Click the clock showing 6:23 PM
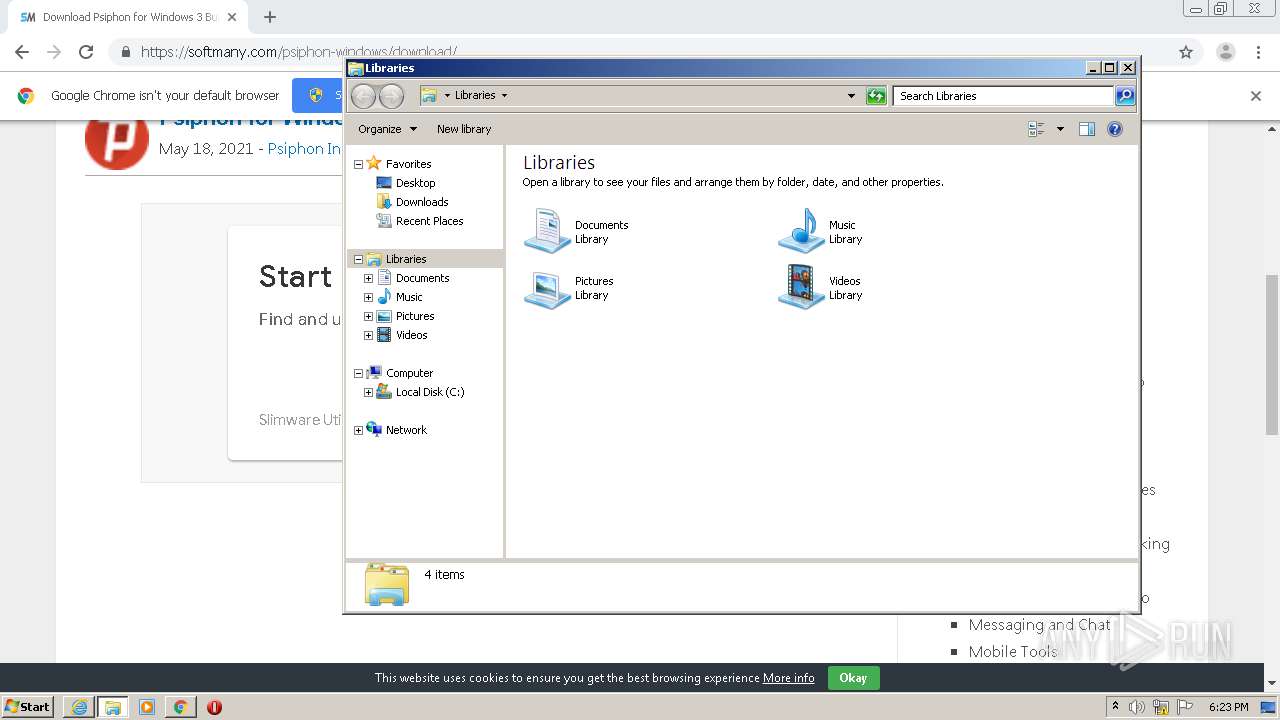The image size is (1280, 720). tap(1228, 707)
